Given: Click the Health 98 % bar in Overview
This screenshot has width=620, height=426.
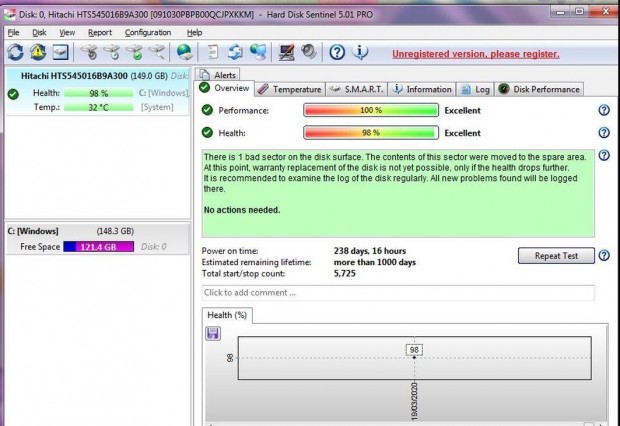Looking at the screenshot, I should (371, 133).
